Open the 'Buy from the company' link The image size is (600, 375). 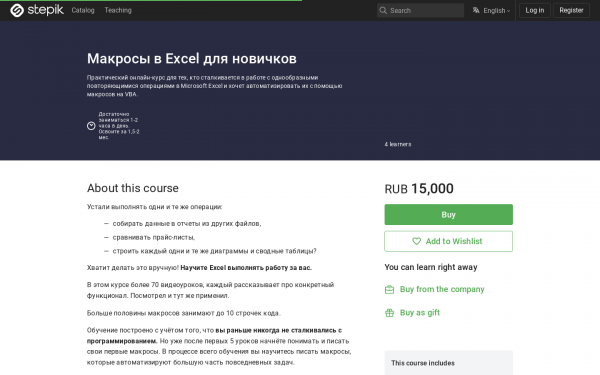pyautogui.click(x=442, y=289)
